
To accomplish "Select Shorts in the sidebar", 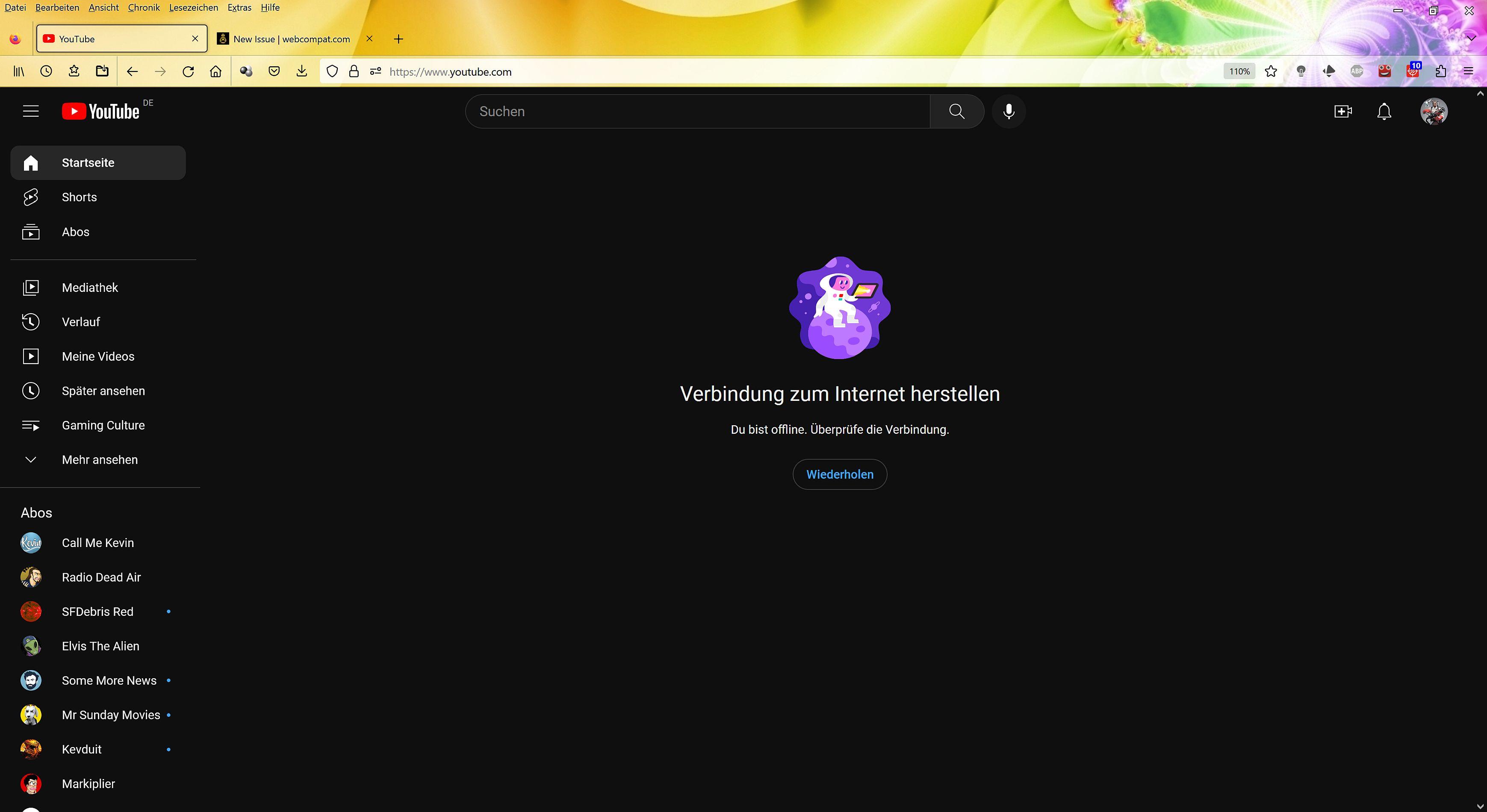I will (x=79, y=197).
